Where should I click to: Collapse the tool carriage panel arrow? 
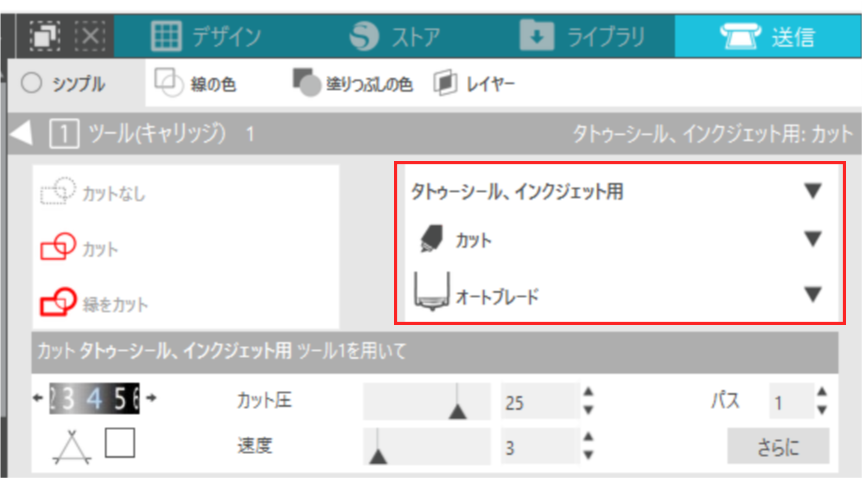click(22, 134)
